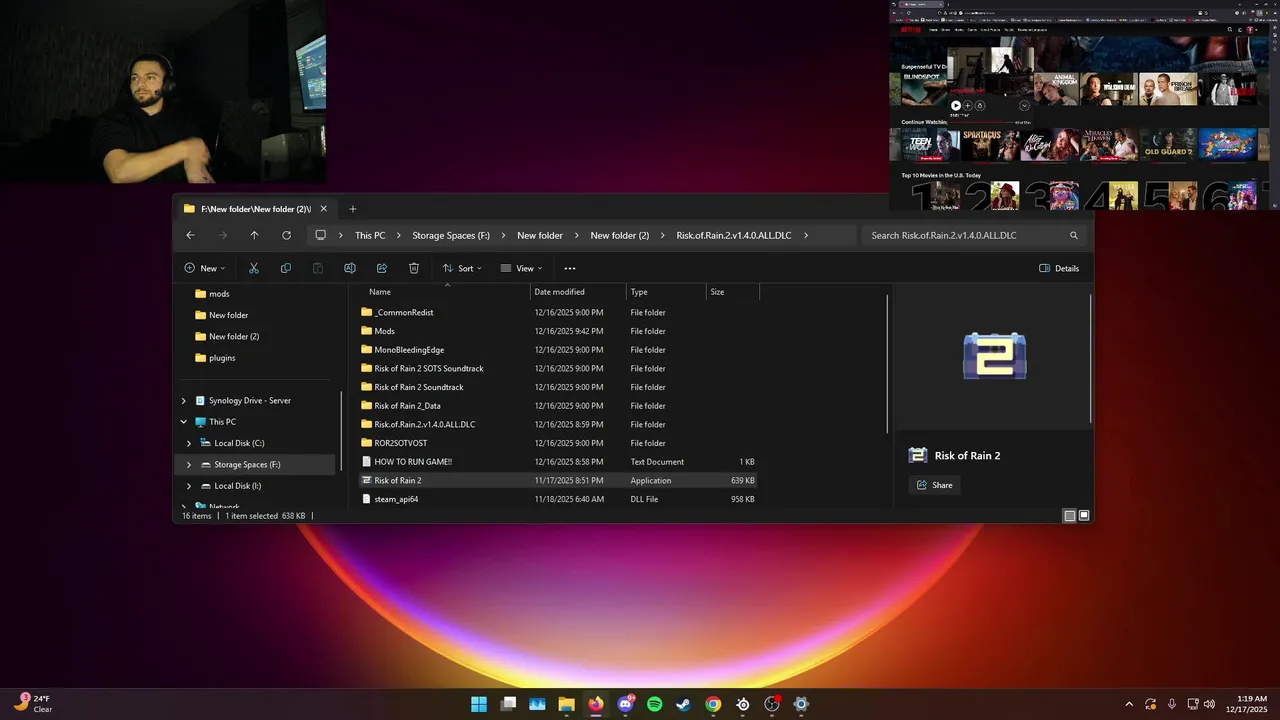This screenshot has height=720, width=1280.
Task: Open the View dropdown menu
Action: click(522, 268)
